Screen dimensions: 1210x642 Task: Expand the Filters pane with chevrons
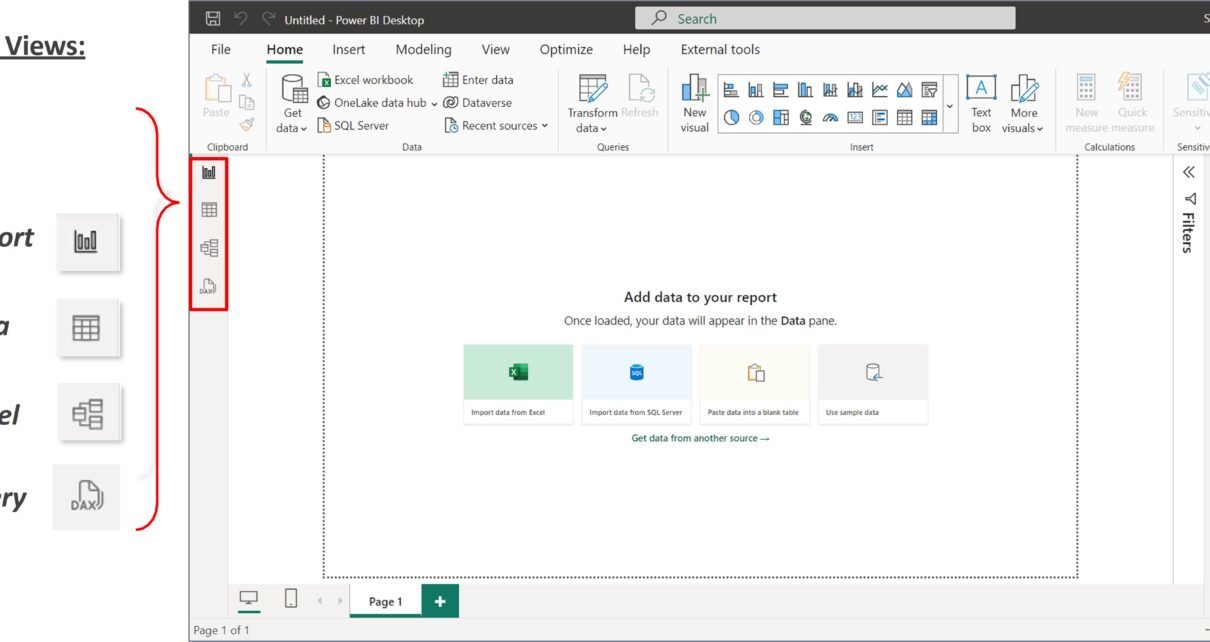coord(1189,172)
